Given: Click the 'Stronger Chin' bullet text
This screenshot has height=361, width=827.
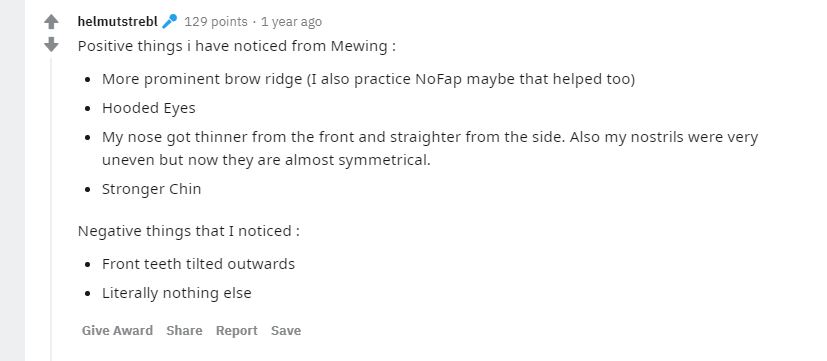Looking at the screenshot, I should click(151, 189).
